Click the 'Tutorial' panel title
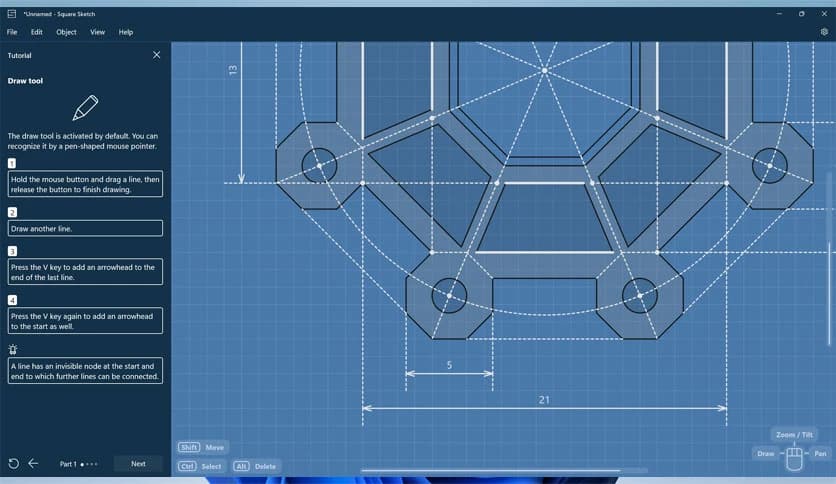The width and height of the screenshot is (836, 484). pyautogui.click(x=19, y=55)
